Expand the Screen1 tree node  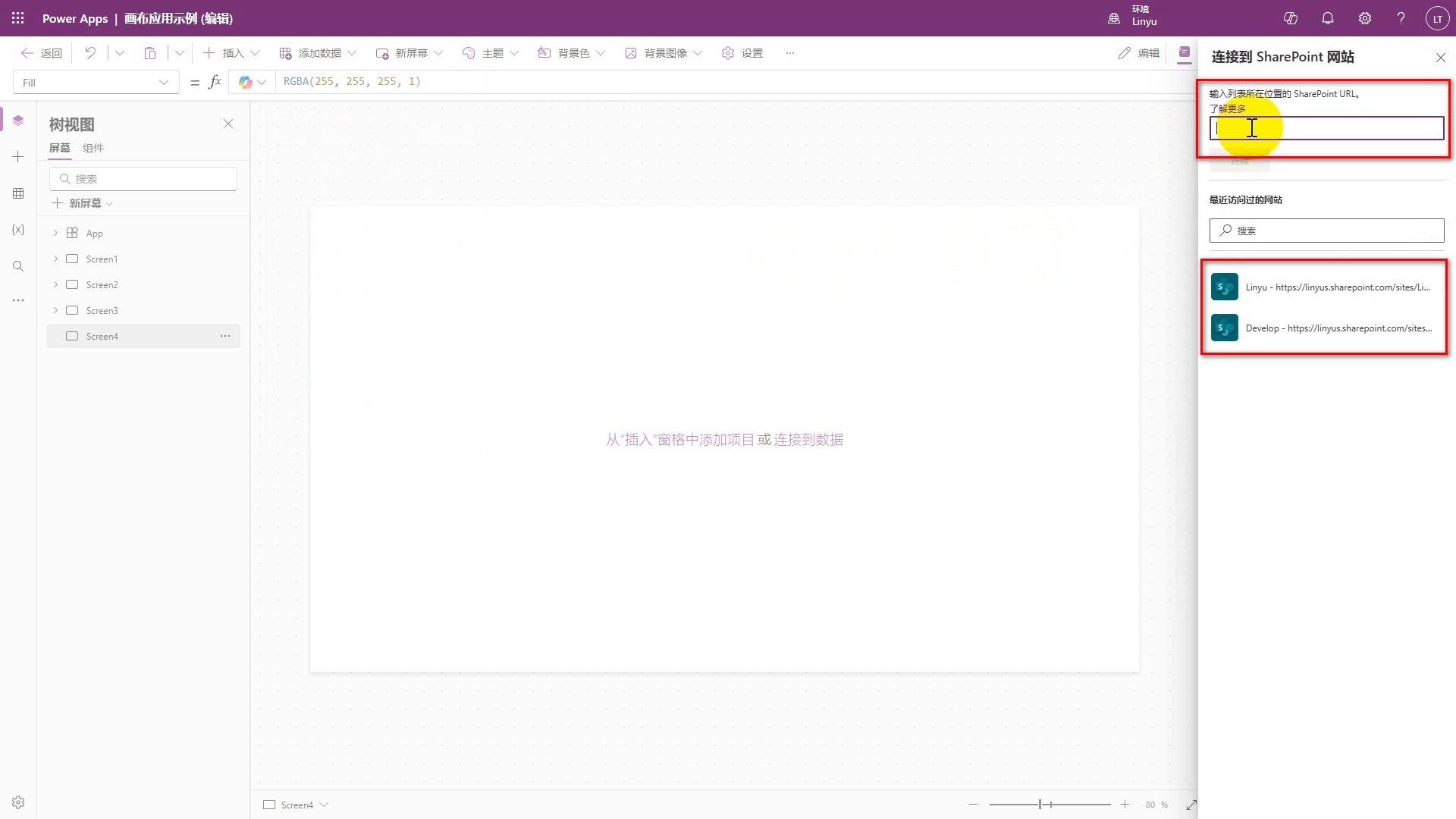pyautogui.click(x=55, y=259)
